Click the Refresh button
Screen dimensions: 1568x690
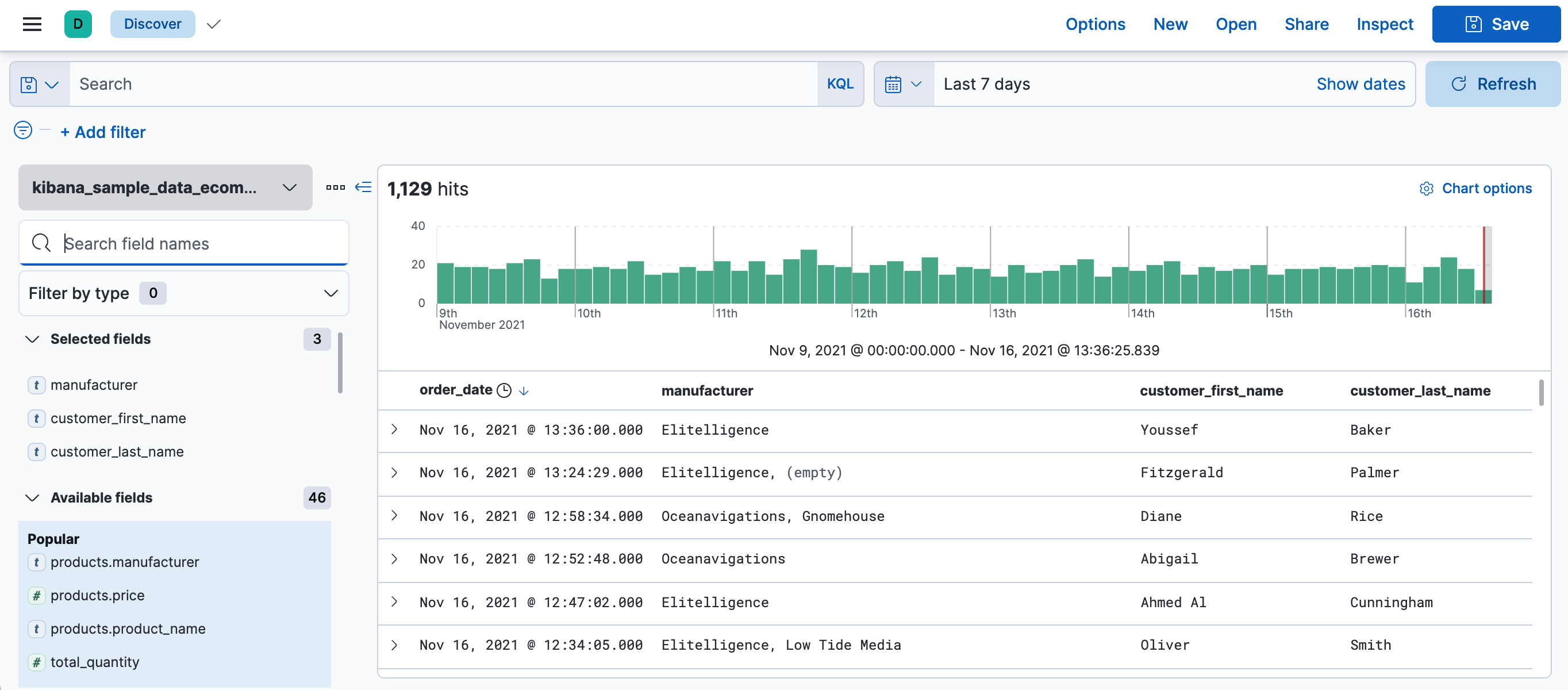pos(1493,84)
